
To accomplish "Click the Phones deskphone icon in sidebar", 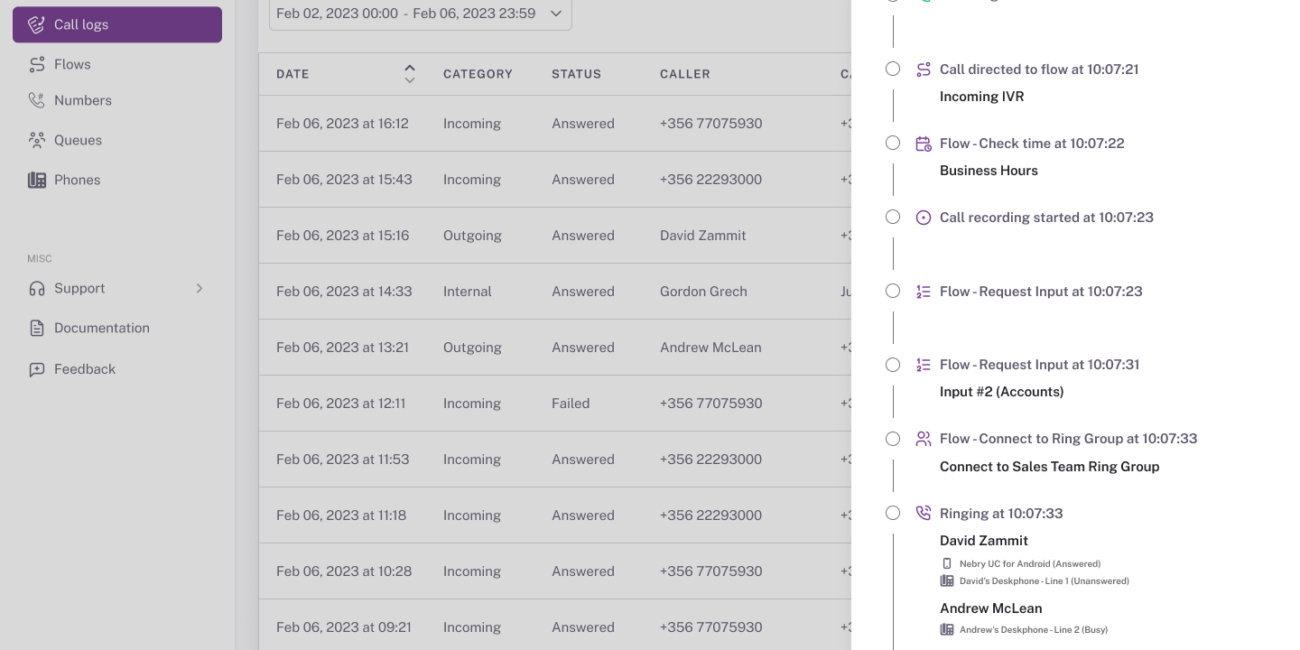I will [37, 180].
